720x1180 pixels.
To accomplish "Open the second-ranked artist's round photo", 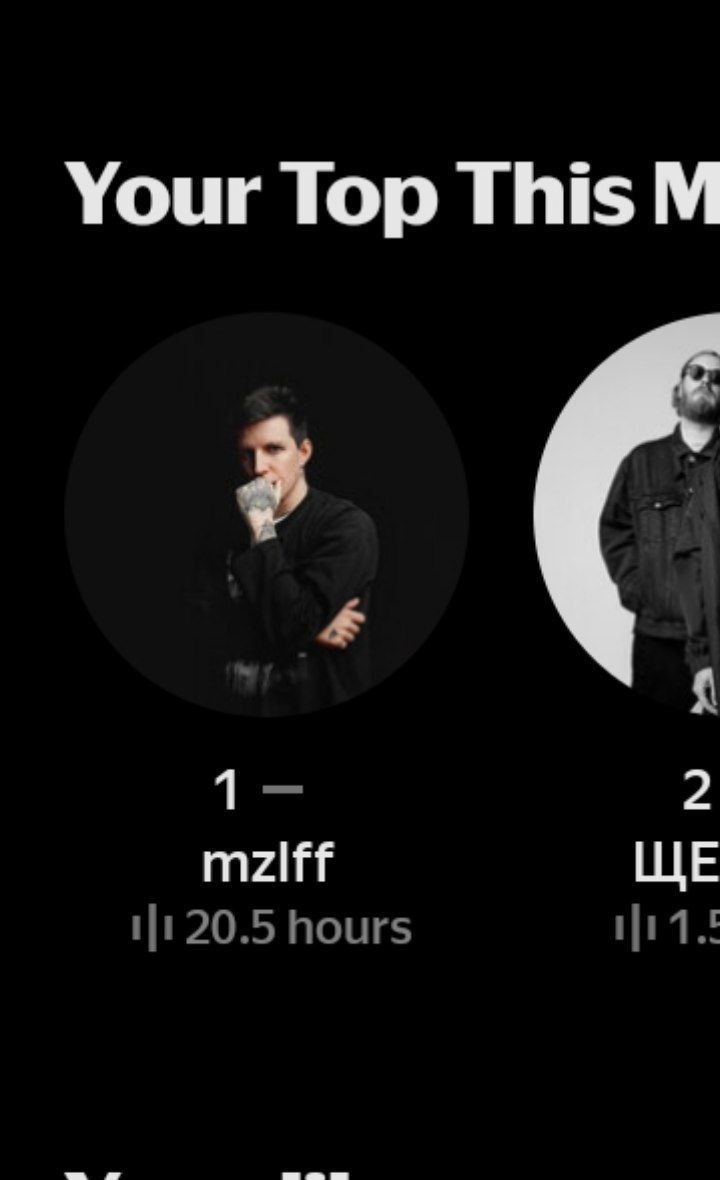I will click(x=627, y=515).
